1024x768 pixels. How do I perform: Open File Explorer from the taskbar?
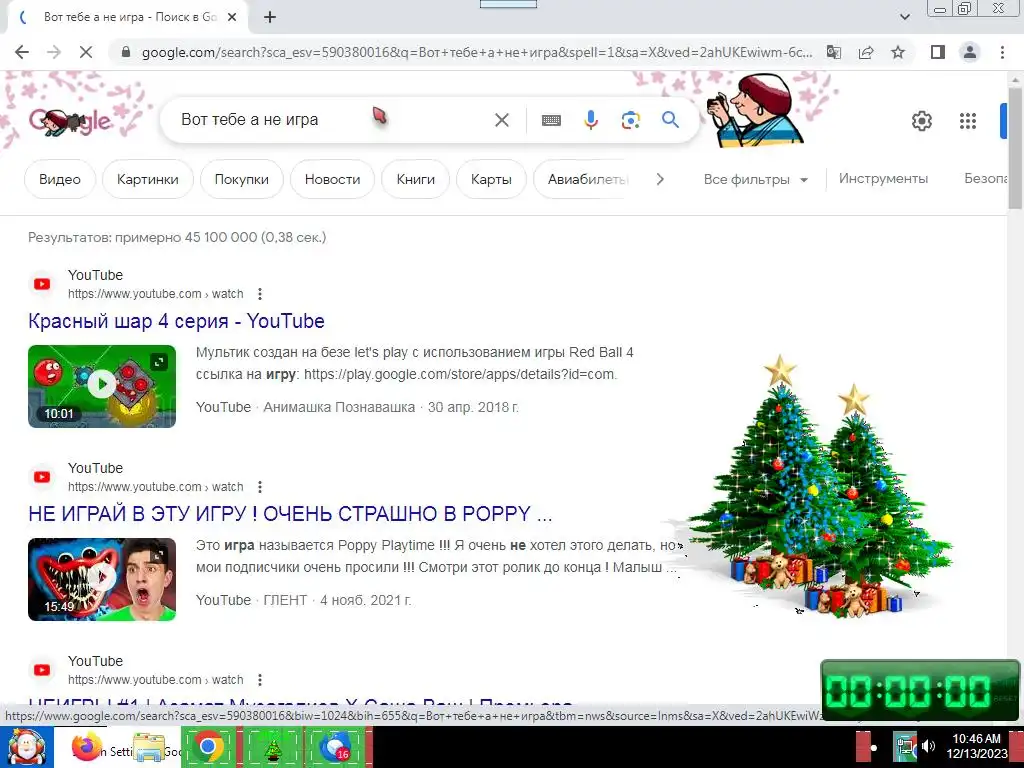149,748
